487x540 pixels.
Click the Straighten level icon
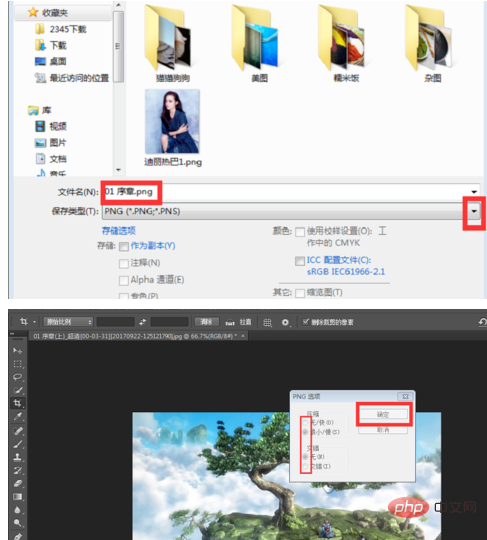[x=230, y=322]
